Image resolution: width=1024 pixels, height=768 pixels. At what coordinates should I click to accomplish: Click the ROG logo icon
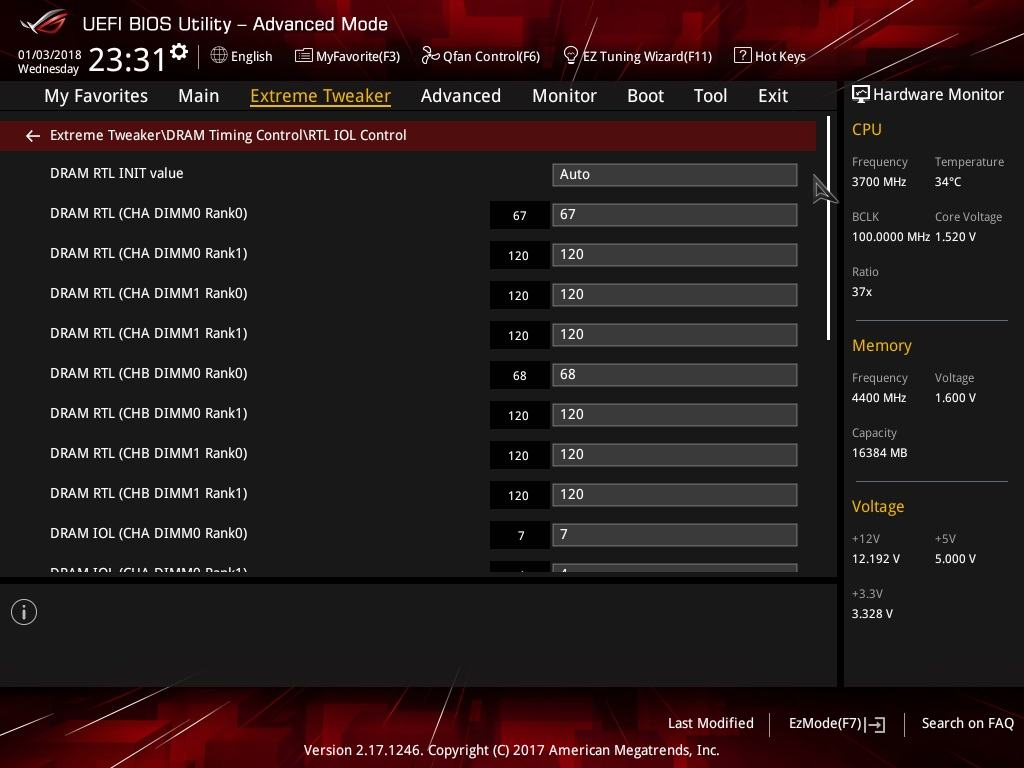[x=43, y=23]
